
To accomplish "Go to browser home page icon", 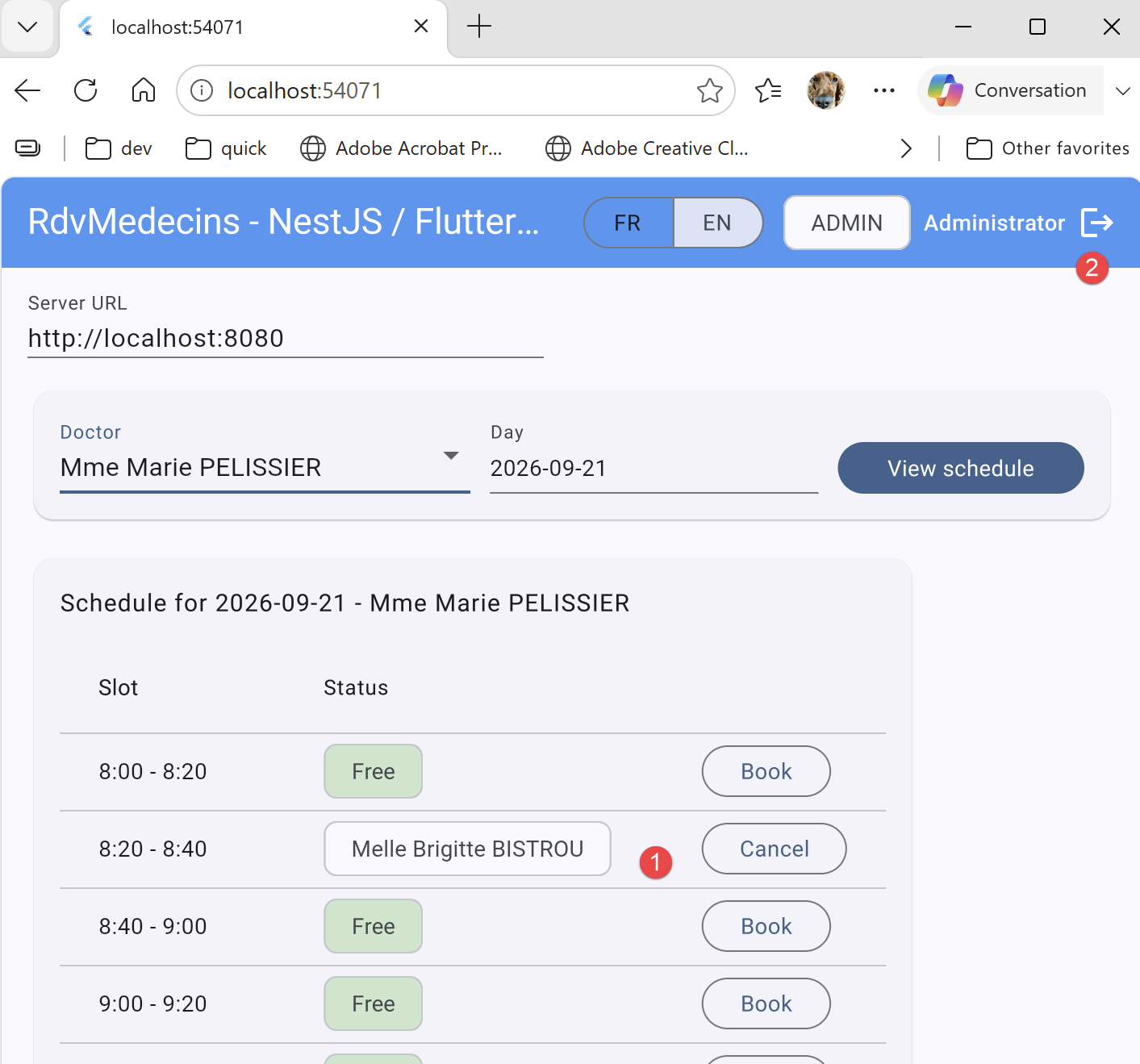I will coord(144,90).
